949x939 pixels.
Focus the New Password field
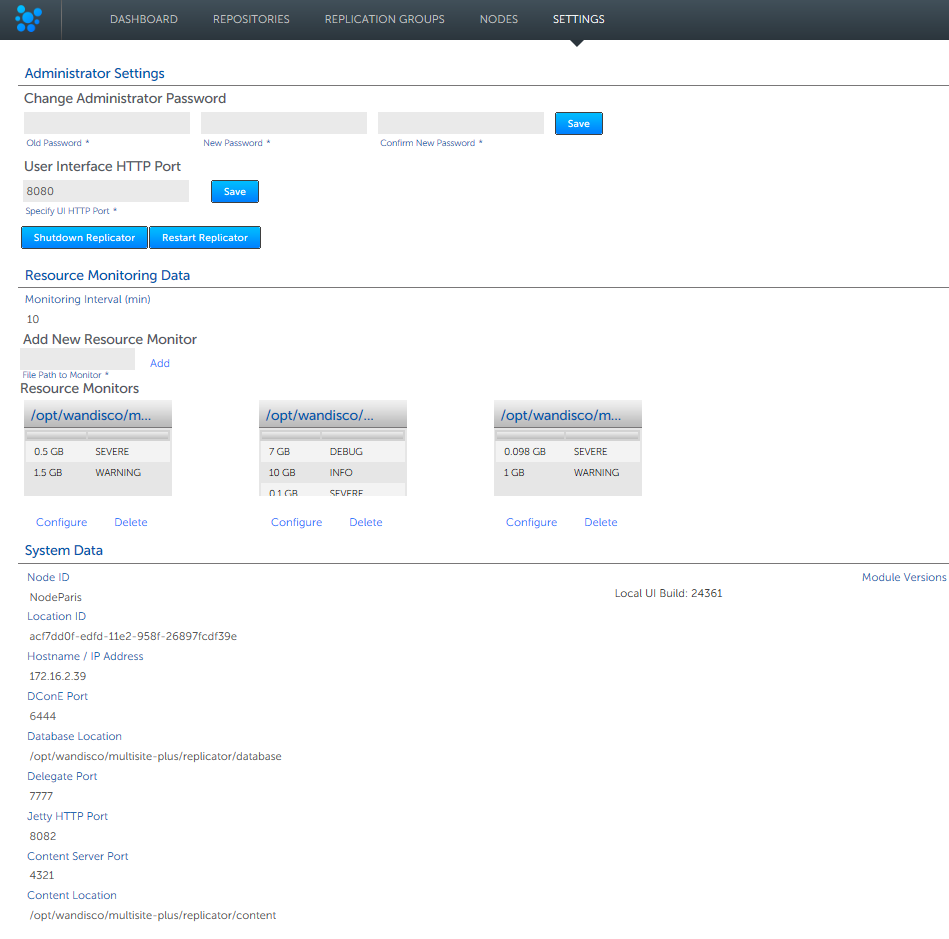(x=284, y=123)
